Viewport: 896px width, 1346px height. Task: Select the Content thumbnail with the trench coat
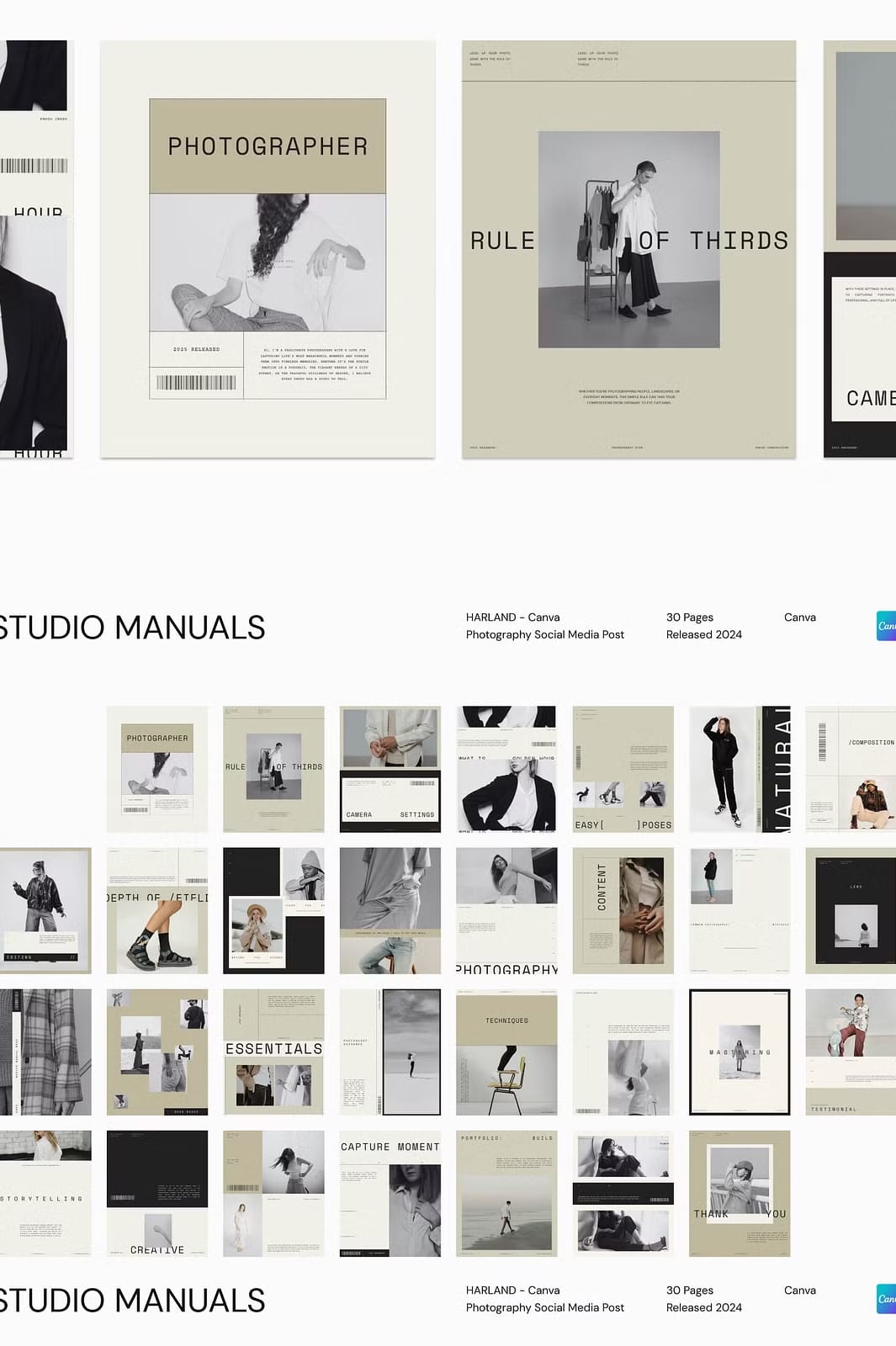(x=623, y=910)
